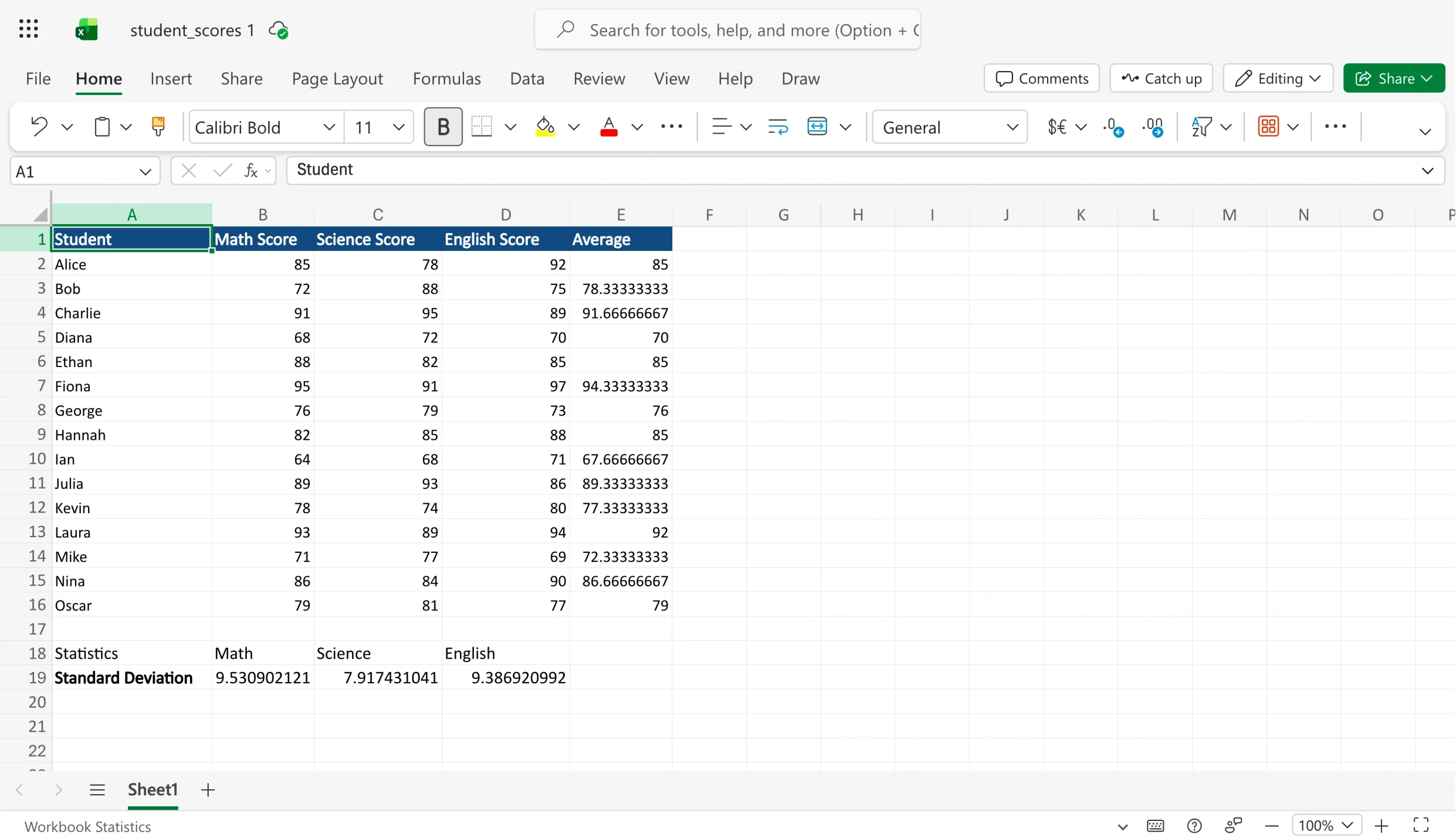Screen dimensions: 1456x838
Task: Click the Excel logo icon
Action: click(87, 30)
